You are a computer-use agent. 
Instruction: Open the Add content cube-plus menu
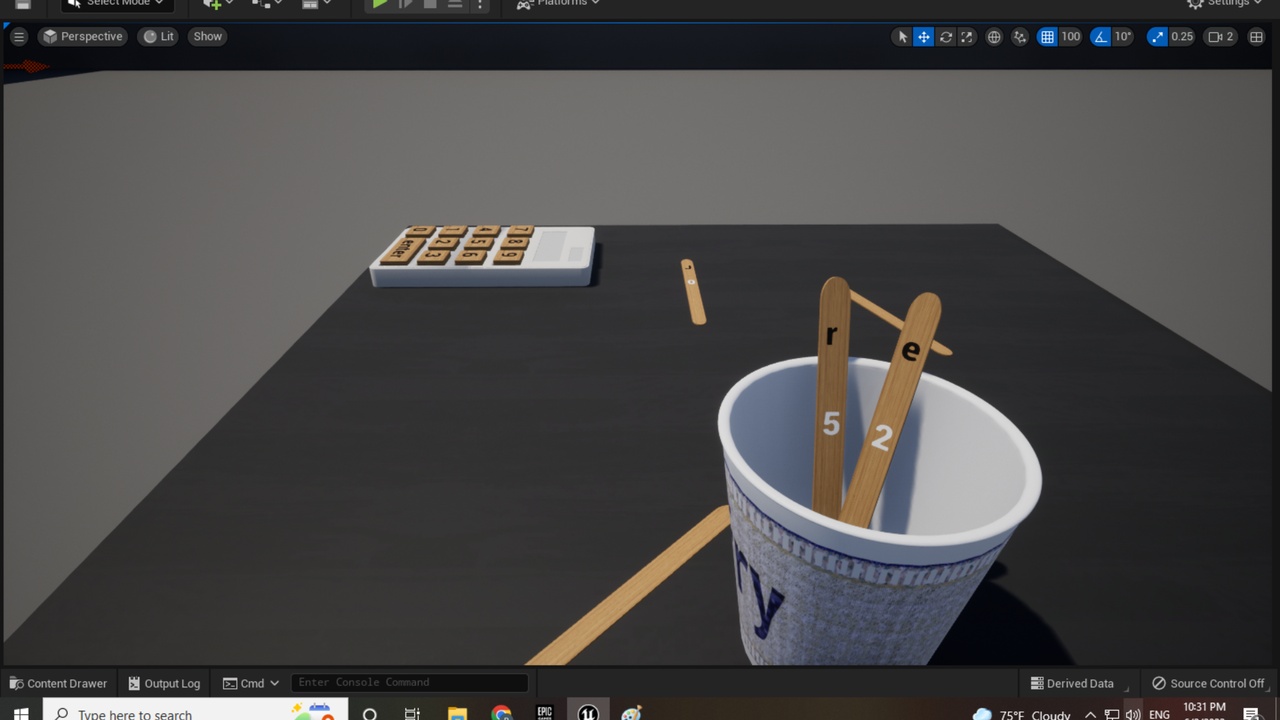(218, 4)
